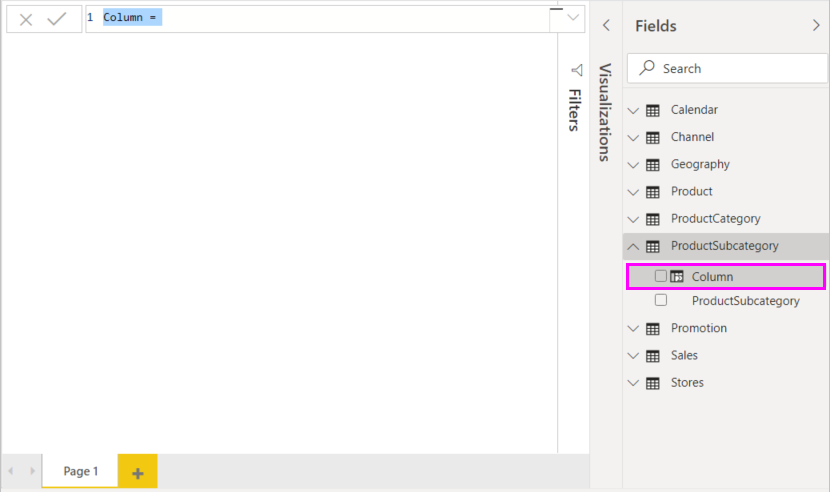The height and width of the screenshot is (492, 830).
Task: Go to the previous page tab arrow
Action: point(11,470)
